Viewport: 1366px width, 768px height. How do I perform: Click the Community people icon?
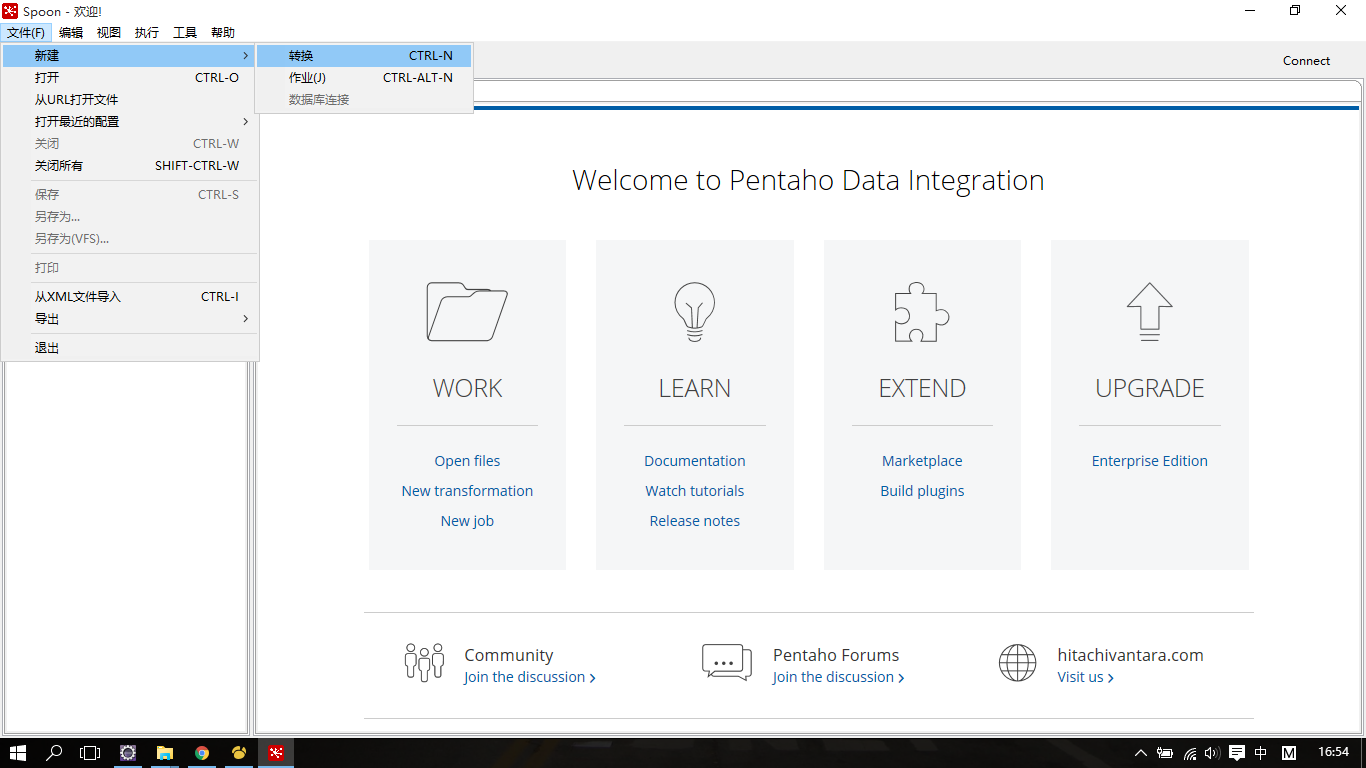coord(424,663)
